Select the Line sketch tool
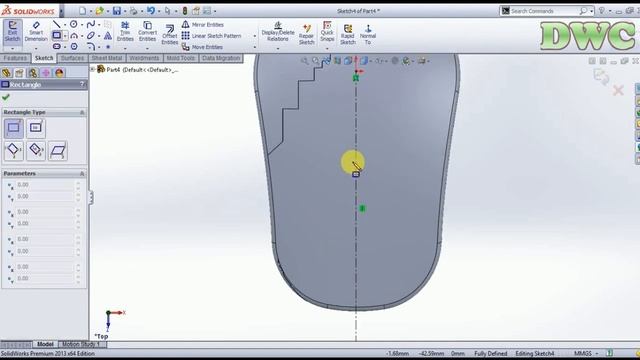This screenshot has height=360, width=640. (57, 24)
